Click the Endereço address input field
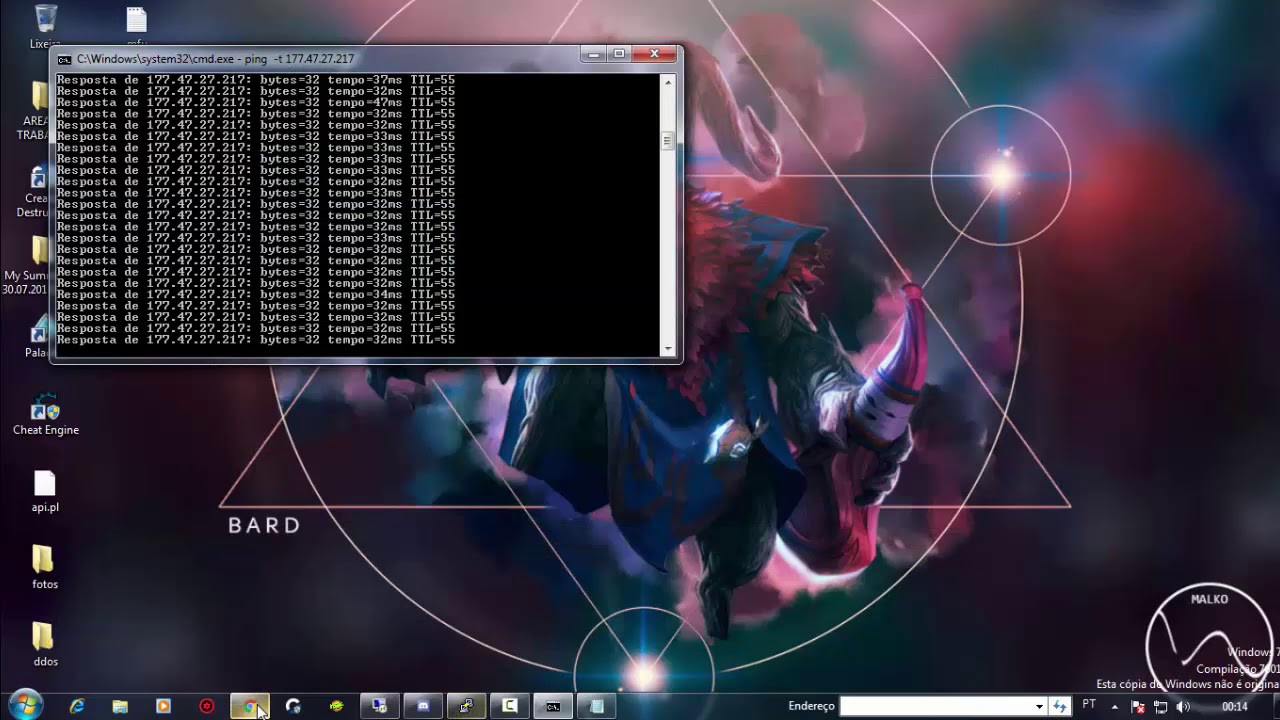The width and height of the screenshot is (1280, 720). tap(936, 706)
